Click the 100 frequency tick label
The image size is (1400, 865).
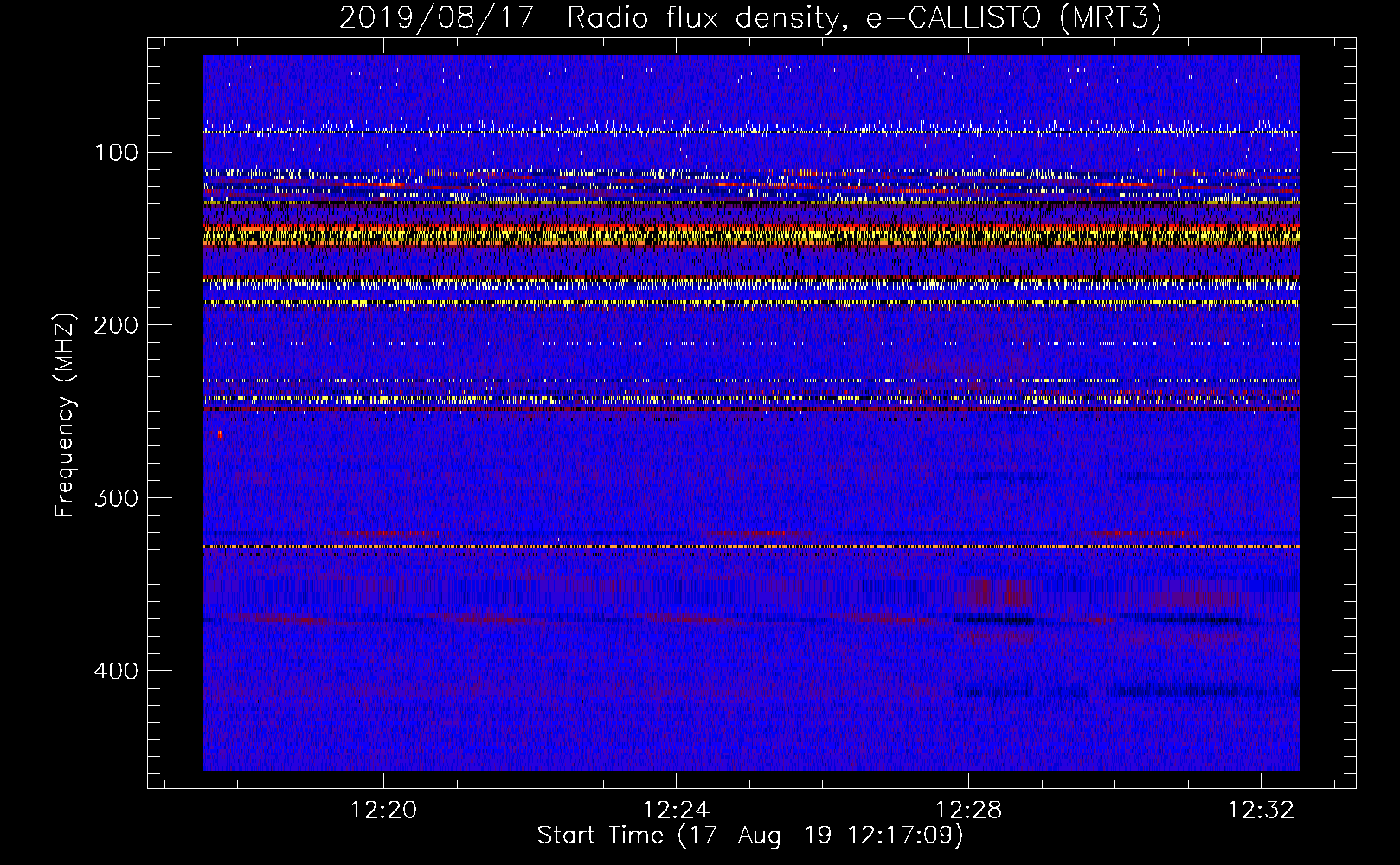pyautogui.click(x=117, y=153)
